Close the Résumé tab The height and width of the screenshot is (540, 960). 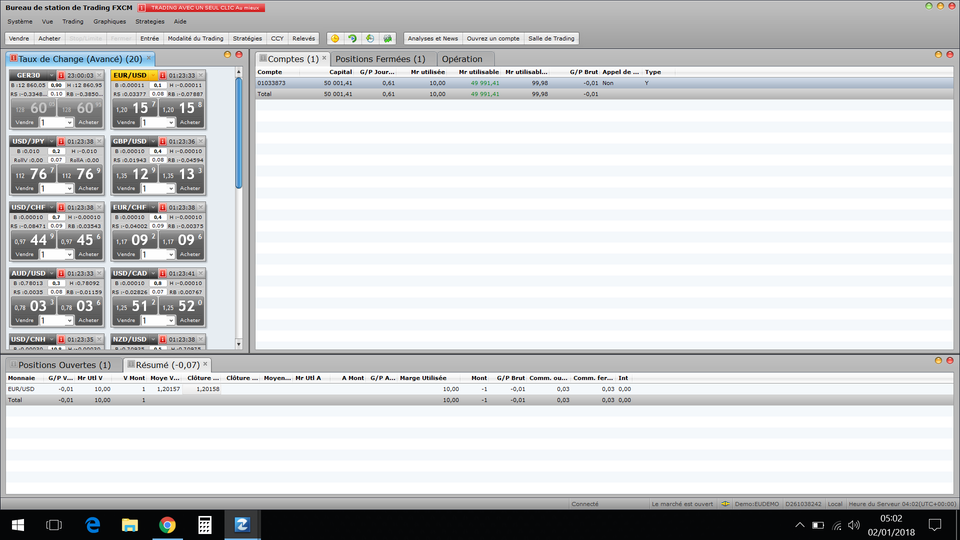pos(205,364)
